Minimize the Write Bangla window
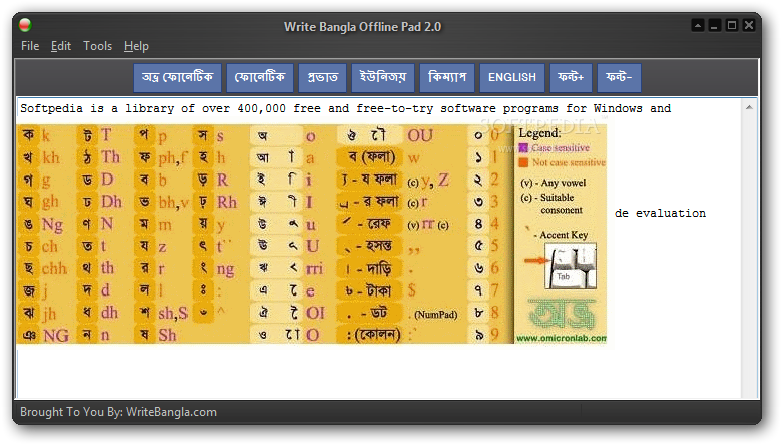This screenshot has width=782, height=445. [x=715, y=25]
